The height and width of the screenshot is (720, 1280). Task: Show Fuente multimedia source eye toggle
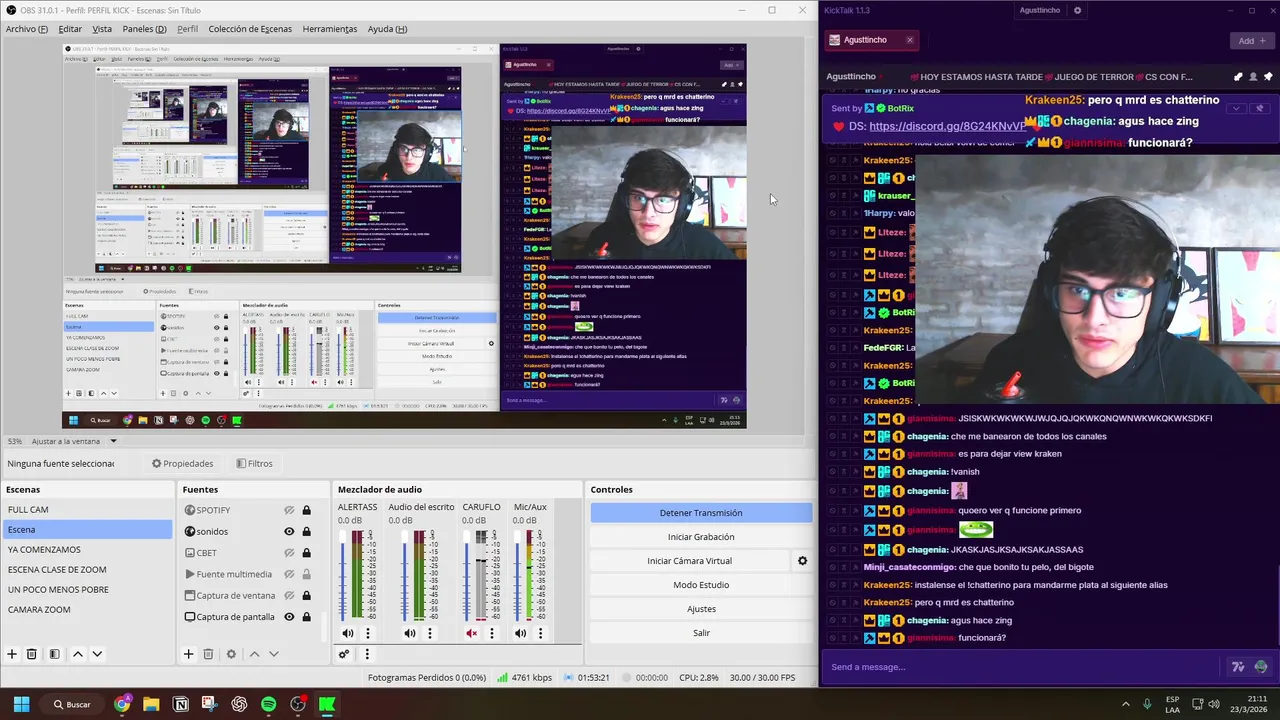coord(289,574)
